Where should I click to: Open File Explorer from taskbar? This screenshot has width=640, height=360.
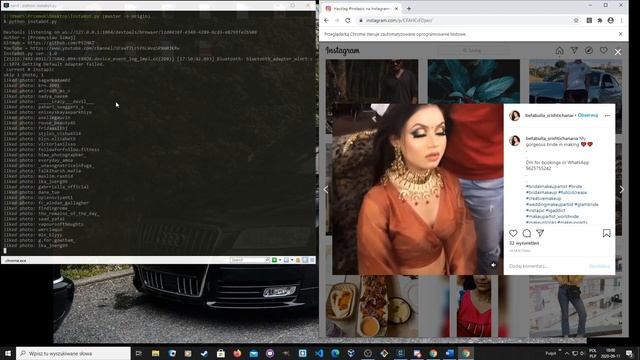(156, 353)
